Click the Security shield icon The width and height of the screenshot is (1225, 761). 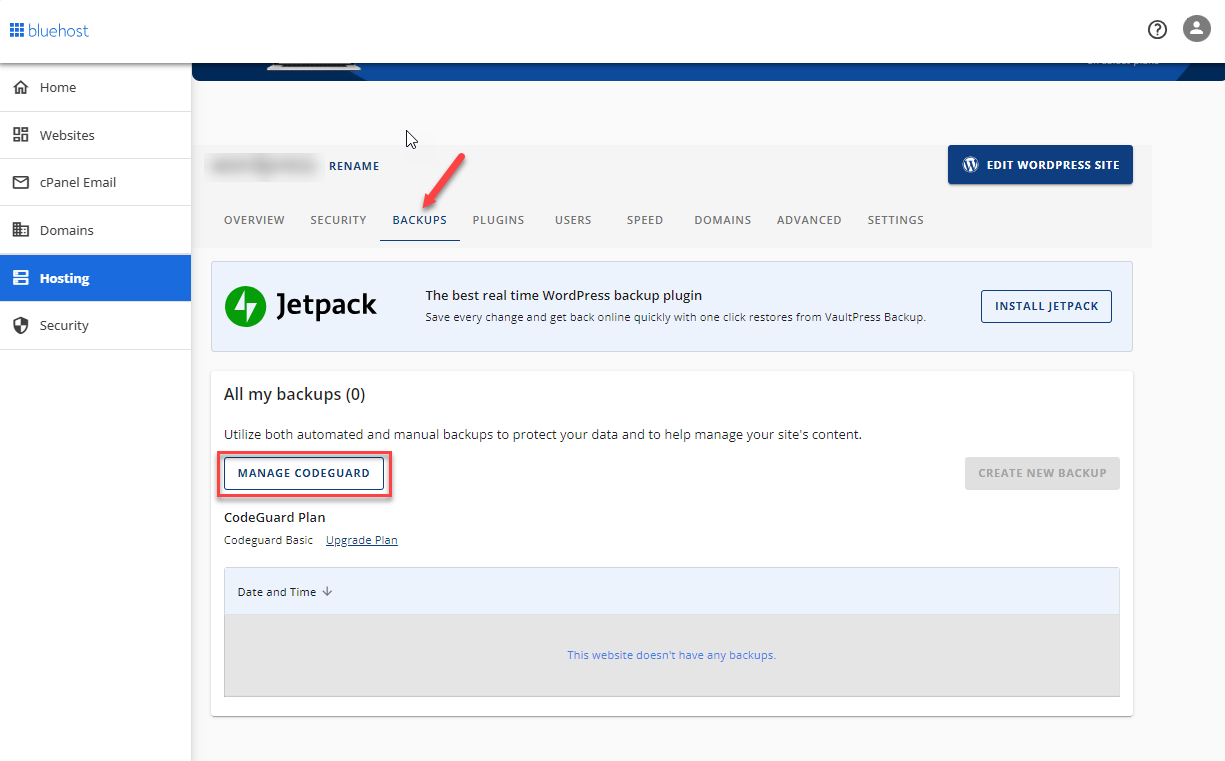click(20, 325)
